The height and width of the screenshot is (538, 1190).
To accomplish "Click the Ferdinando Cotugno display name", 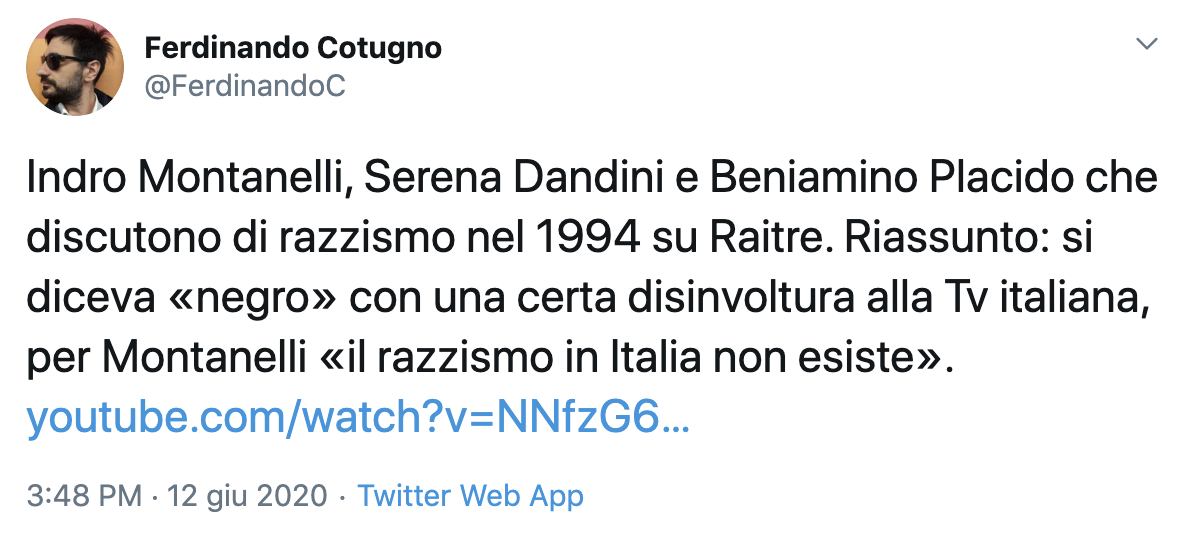I will [x=293, y=48].
